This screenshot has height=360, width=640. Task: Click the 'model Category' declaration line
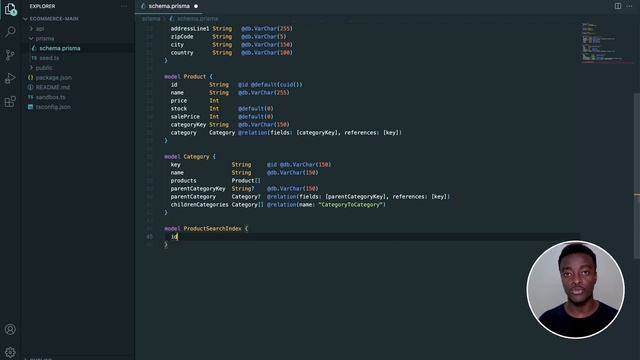point(190,157)
